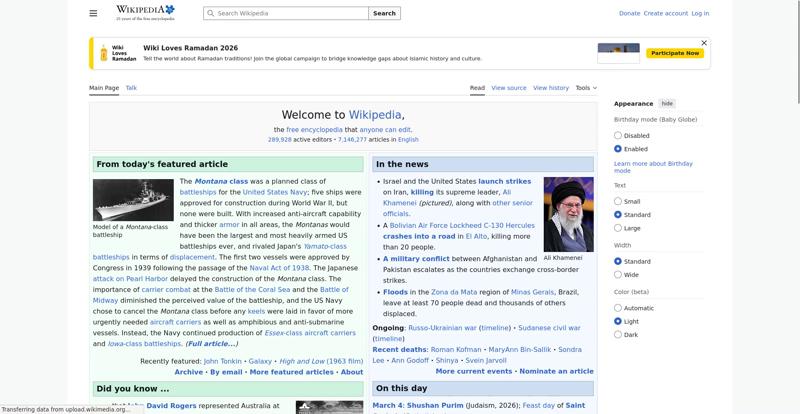Click the magnifier icon in search box
The width and height of the screenshot is (800, 414).
[x=210, y=14]
